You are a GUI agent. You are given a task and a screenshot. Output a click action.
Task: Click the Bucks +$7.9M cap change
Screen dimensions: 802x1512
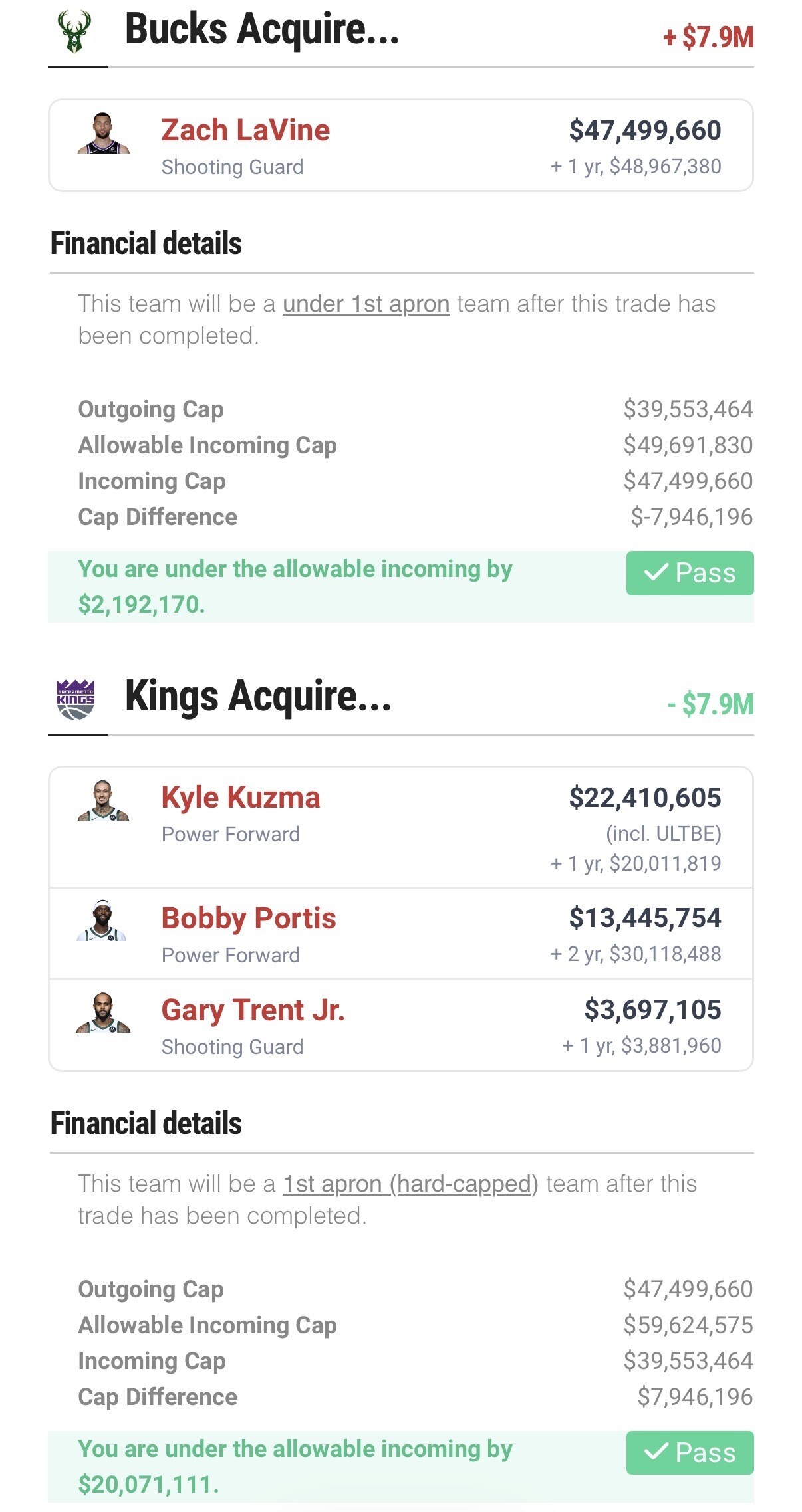[x=708, y=37]
